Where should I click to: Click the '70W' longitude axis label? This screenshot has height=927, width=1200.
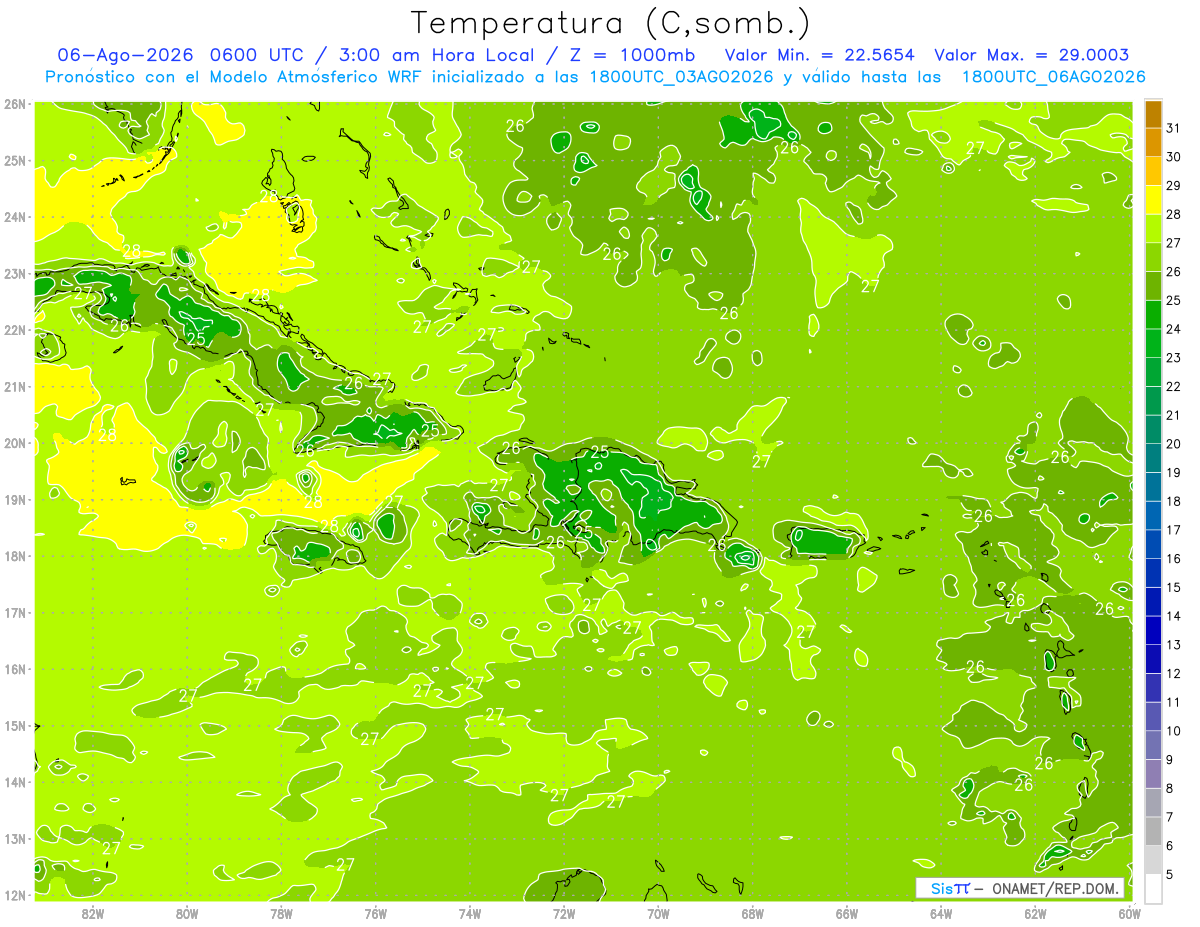tap(658, 913)
